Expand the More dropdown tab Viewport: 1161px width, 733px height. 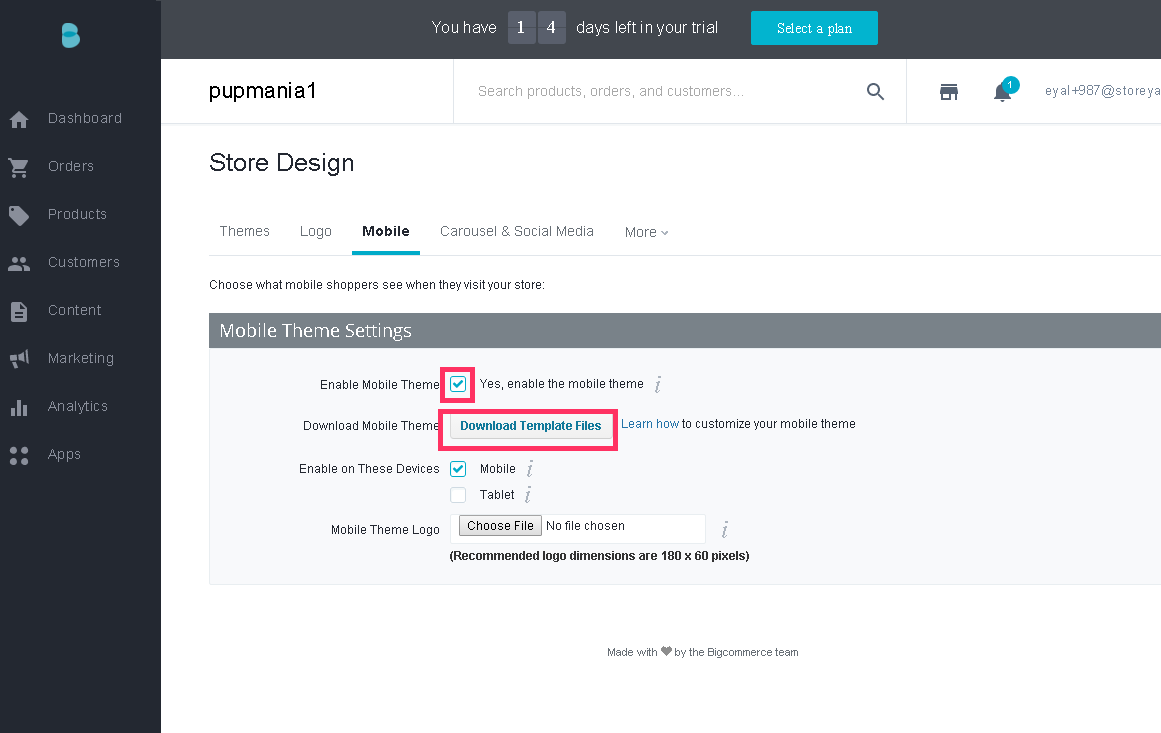click(x=646, y=232)
